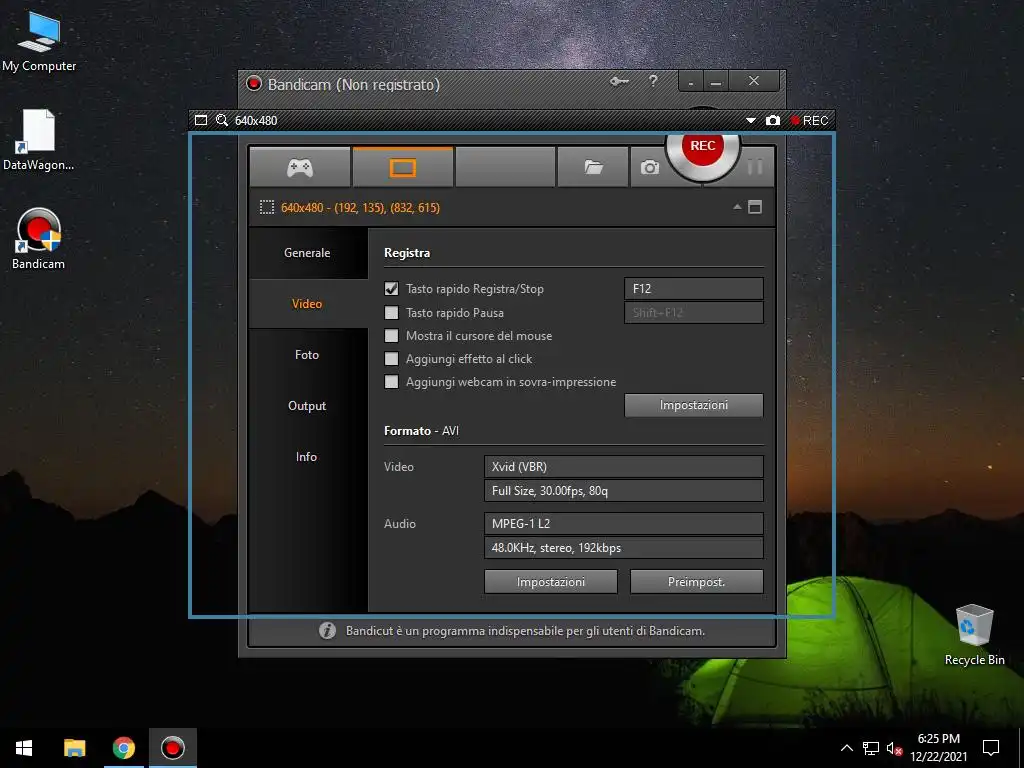Open the capture frame dropdown arrow

(751, 121)
